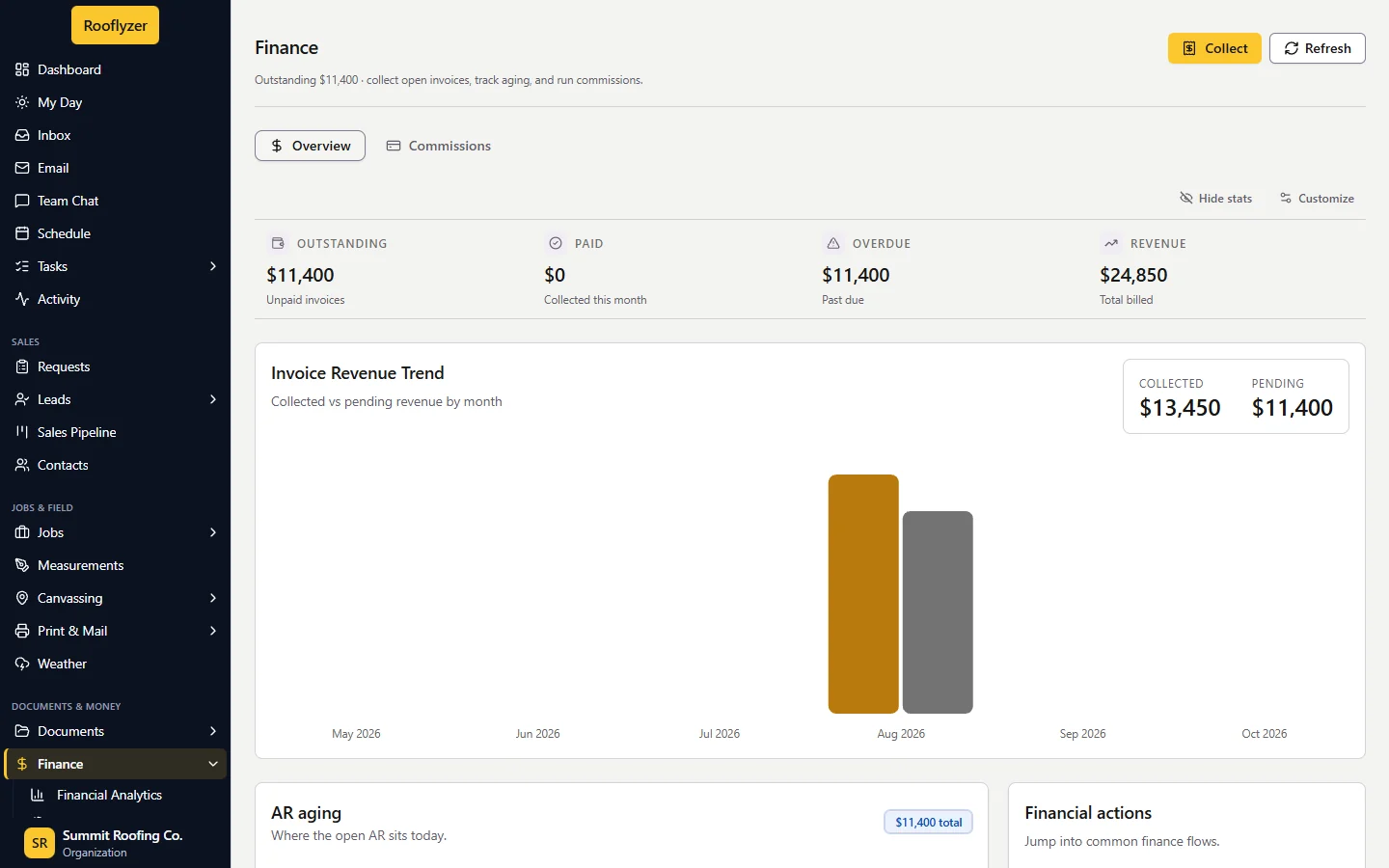Refresh the Finance page
1389x868 pixels.
(1318, 48)
